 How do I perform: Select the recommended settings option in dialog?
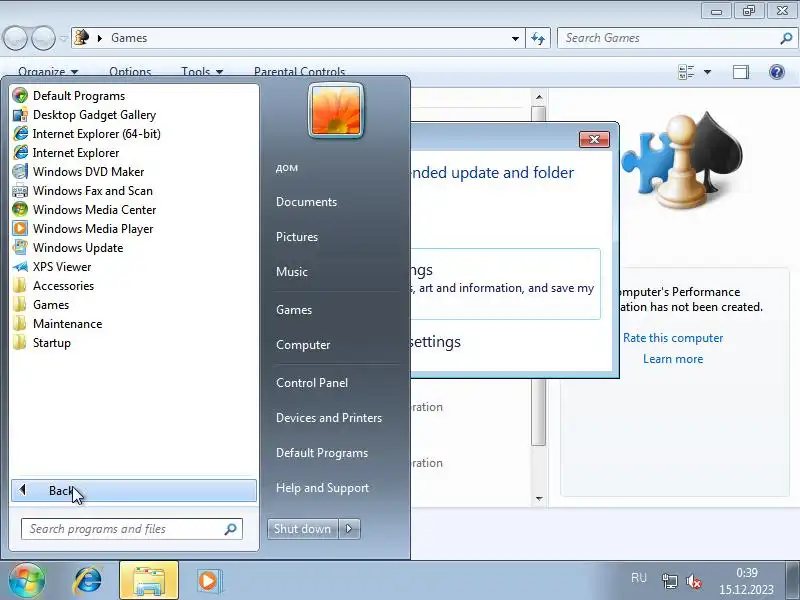point(505,284)
